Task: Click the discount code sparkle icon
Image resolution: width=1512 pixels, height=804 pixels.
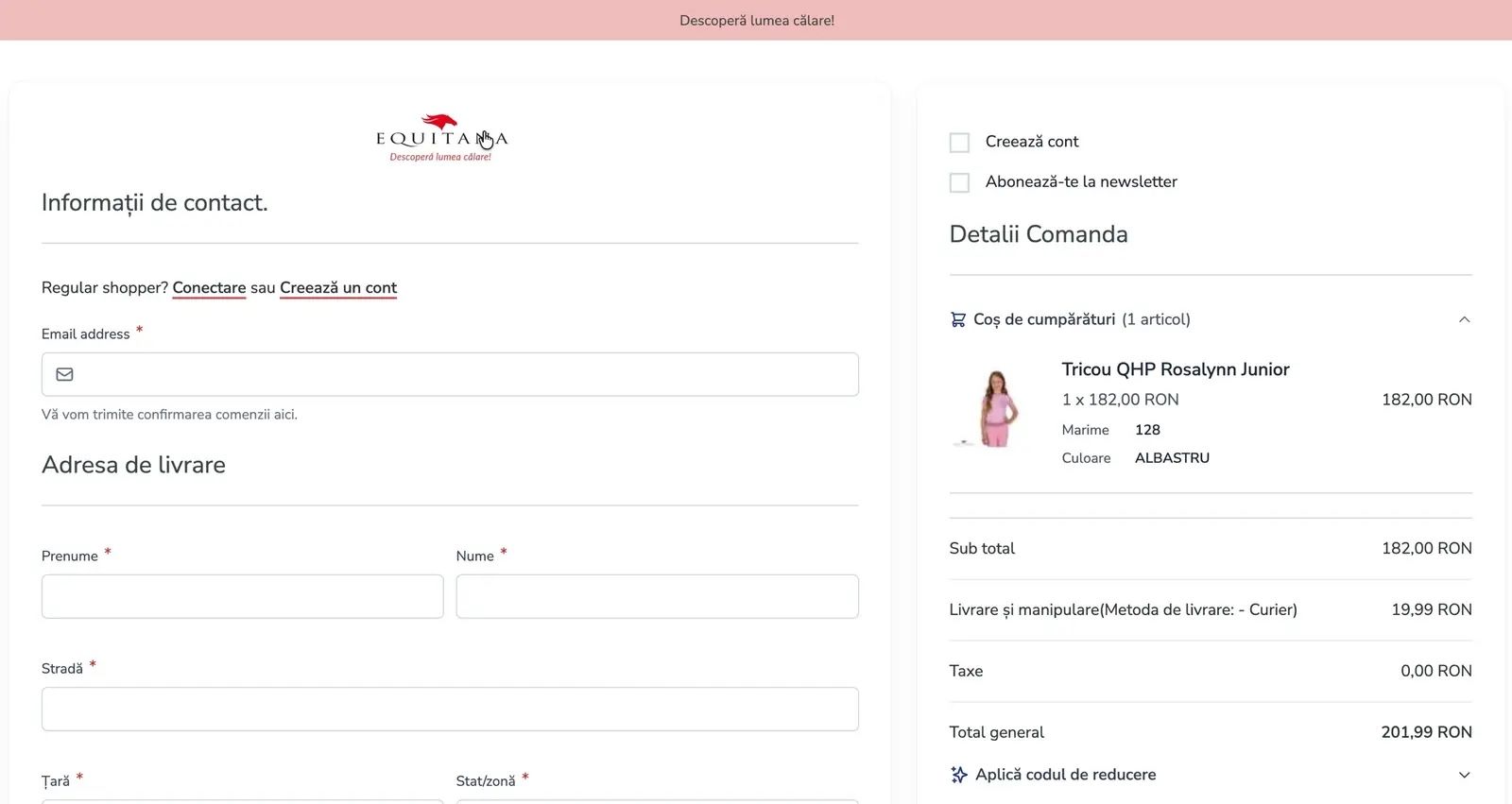Action: coord(959,775)
